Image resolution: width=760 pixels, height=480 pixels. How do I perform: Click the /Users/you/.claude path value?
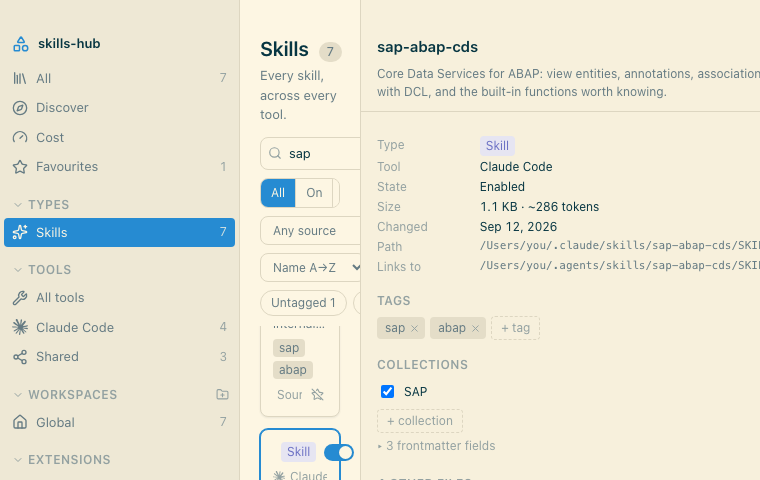point(620,246)
